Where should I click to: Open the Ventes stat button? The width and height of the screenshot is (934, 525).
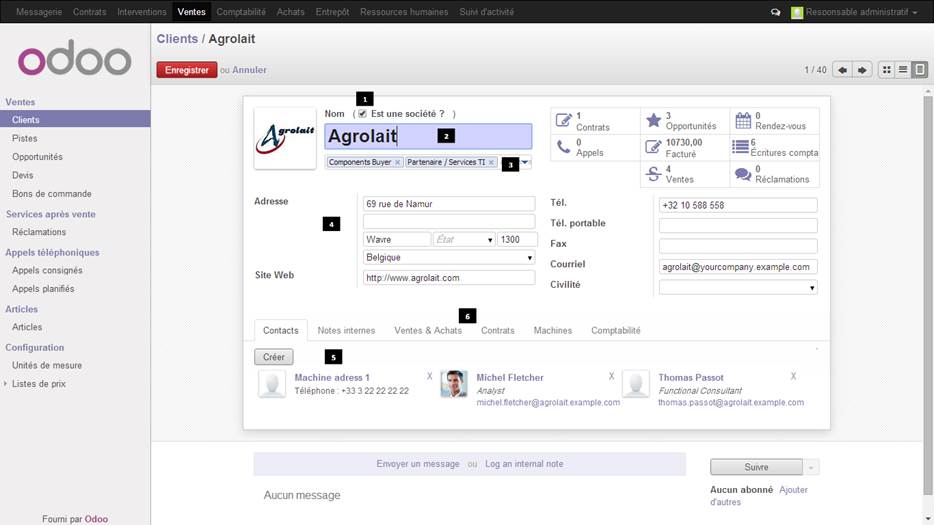point(685,174)
